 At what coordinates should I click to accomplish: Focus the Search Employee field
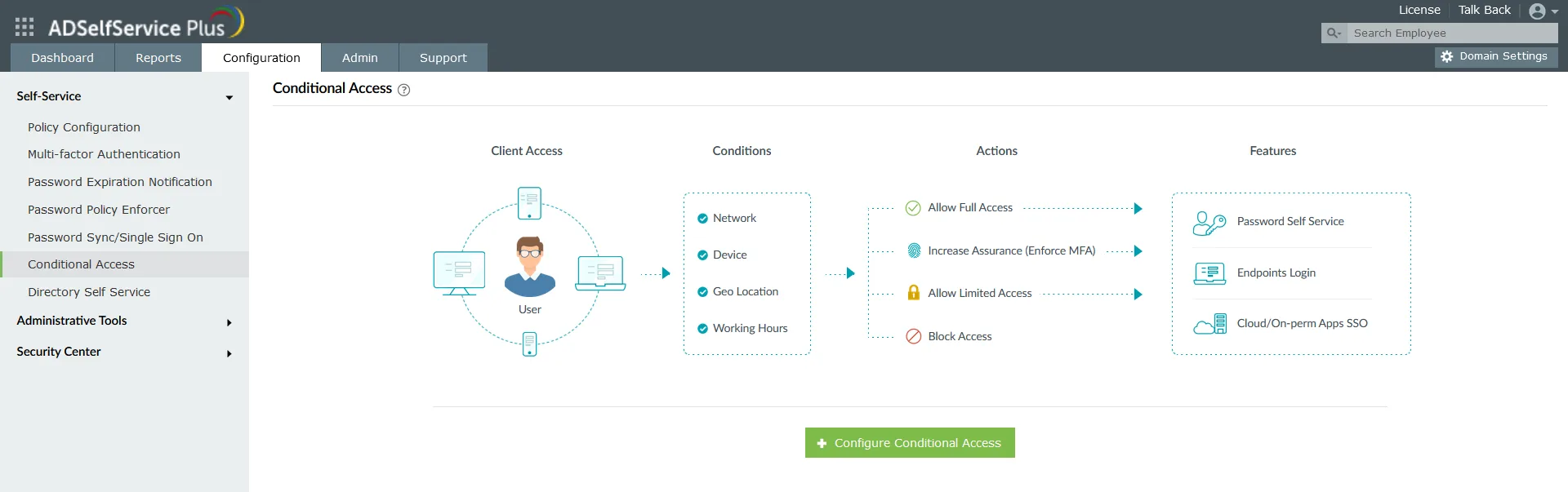(x=1452, y=33)
